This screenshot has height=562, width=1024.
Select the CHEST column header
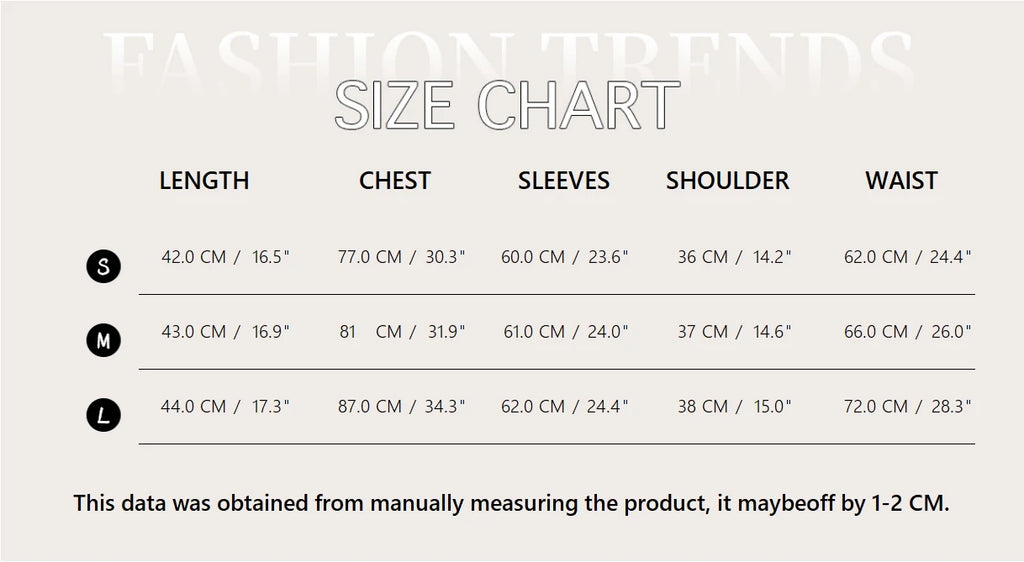(395, 181)
